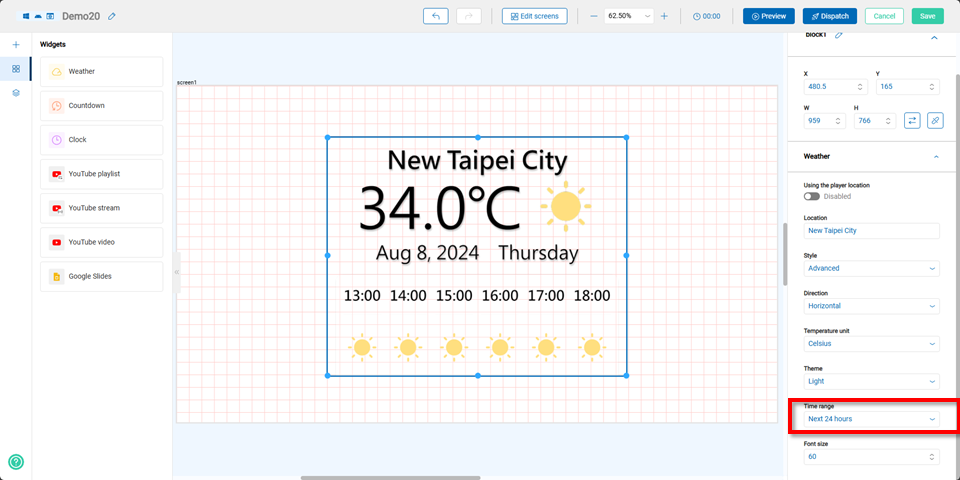Click the plus add icon in sidebar

(x=16, y=45)
